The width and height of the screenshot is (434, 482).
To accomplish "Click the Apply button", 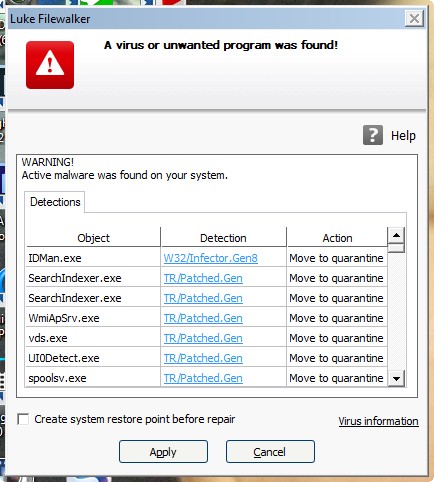I will pyautogui.click(x=163, y=452).
